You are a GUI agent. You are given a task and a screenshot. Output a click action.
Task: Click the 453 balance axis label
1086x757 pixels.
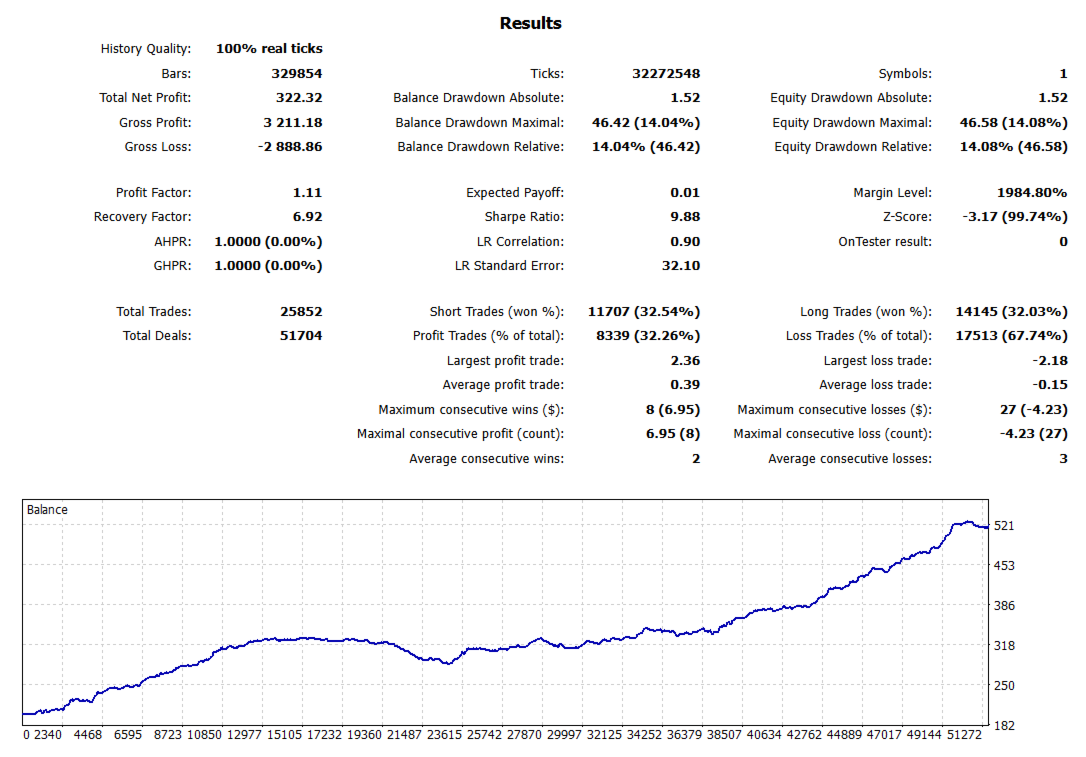click(1004, 566)
